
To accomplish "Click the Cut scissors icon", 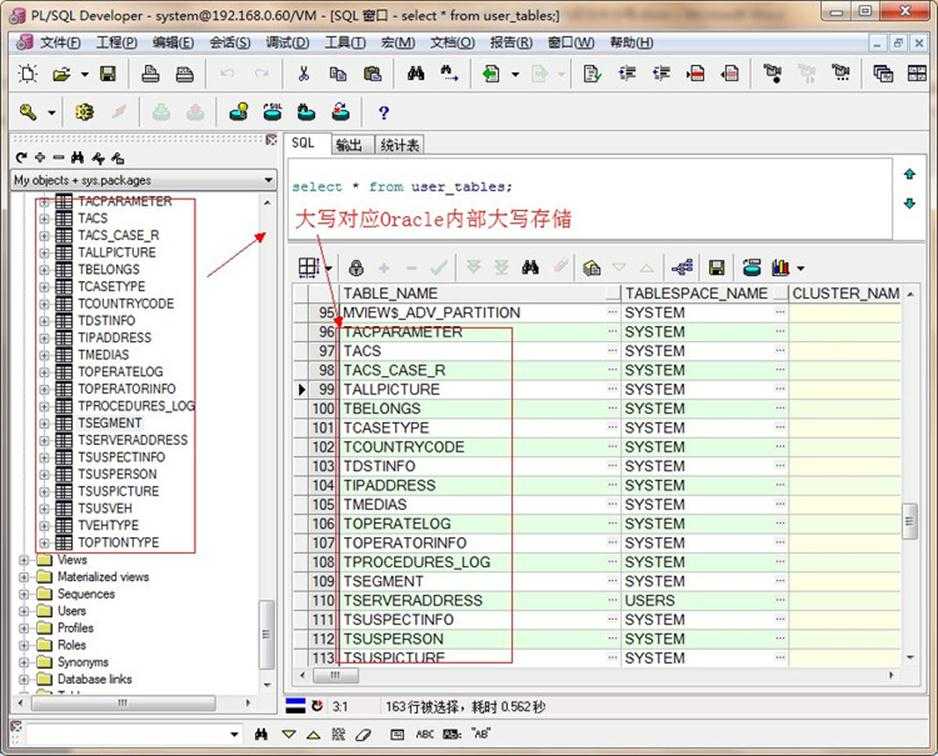I will point(303,74).
